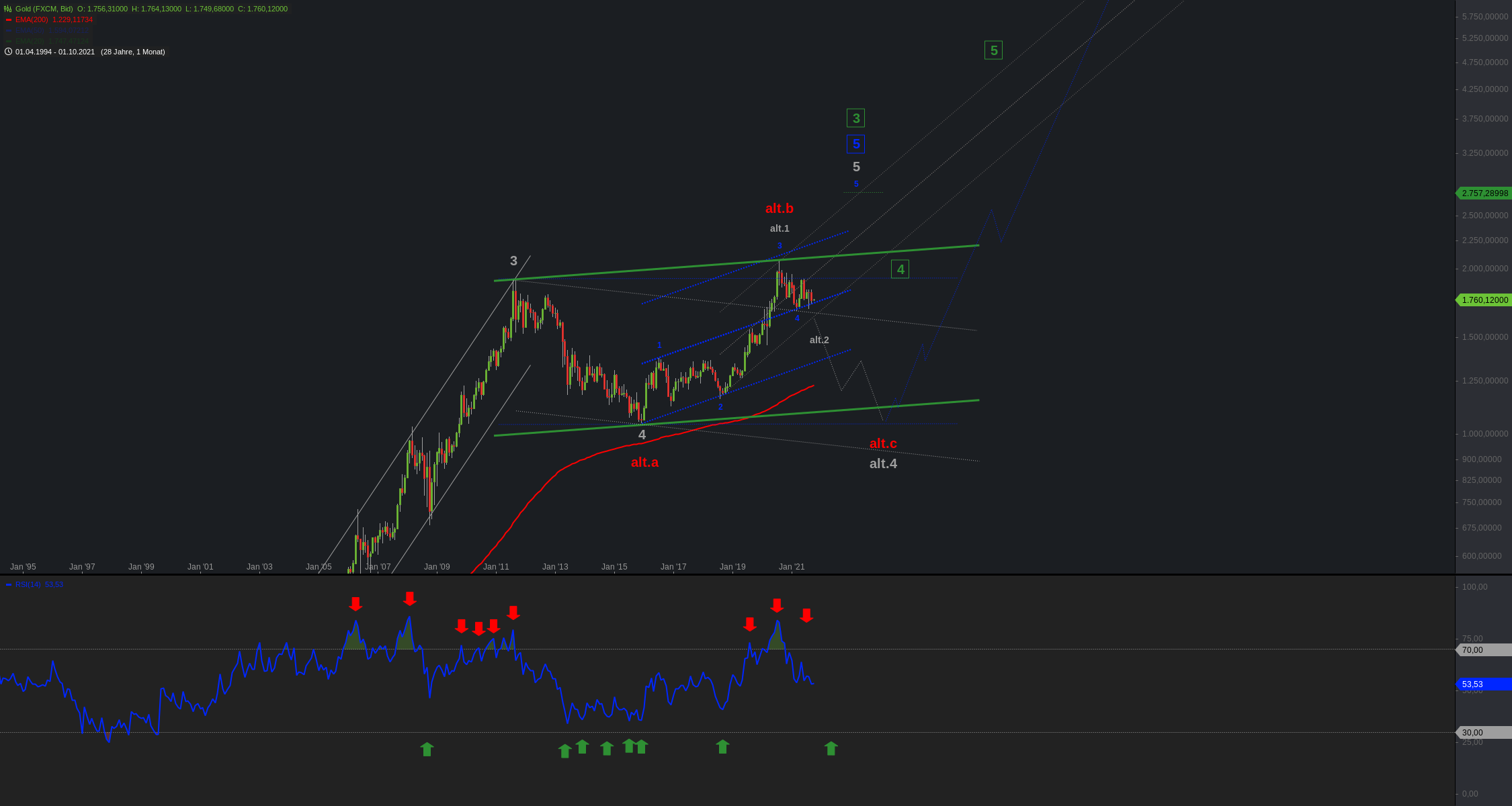This screenshot has height=806, width=1512.
Task: Open the Gold (FXCM, Bid) instrument selector
Action: pyautogui.click(x=44, y=9)
